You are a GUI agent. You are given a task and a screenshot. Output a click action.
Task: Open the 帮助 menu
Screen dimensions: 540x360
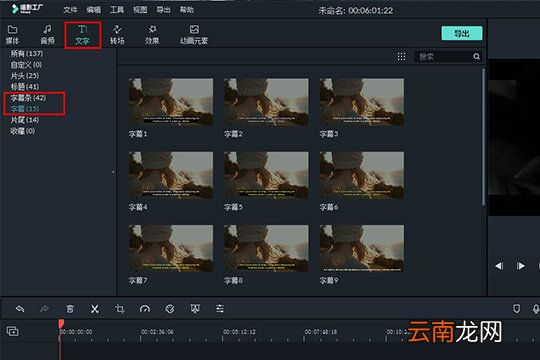point(187,10)
